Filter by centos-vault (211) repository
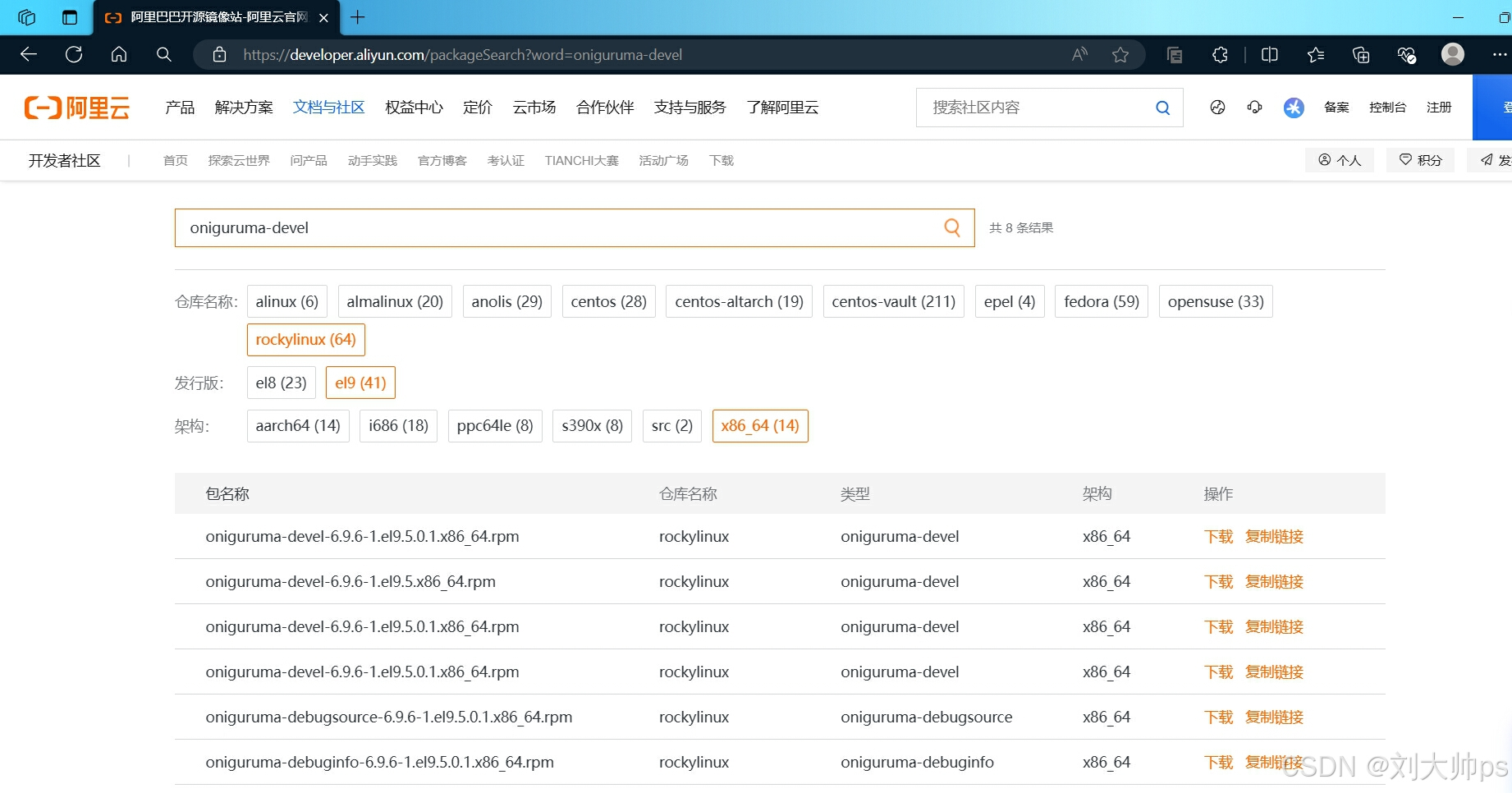 pos(893,301)
